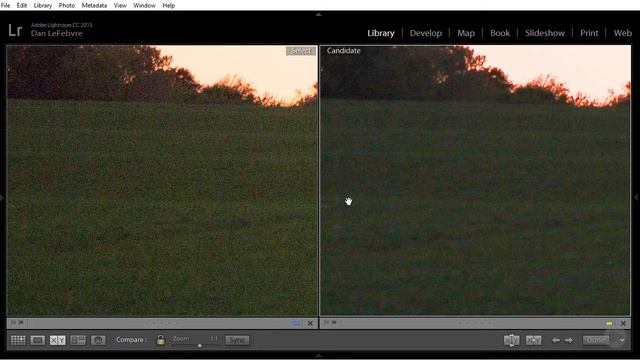Click the star rating dots under Select photo
This screenshot has height=360, width=640.
tap(162, 323)
